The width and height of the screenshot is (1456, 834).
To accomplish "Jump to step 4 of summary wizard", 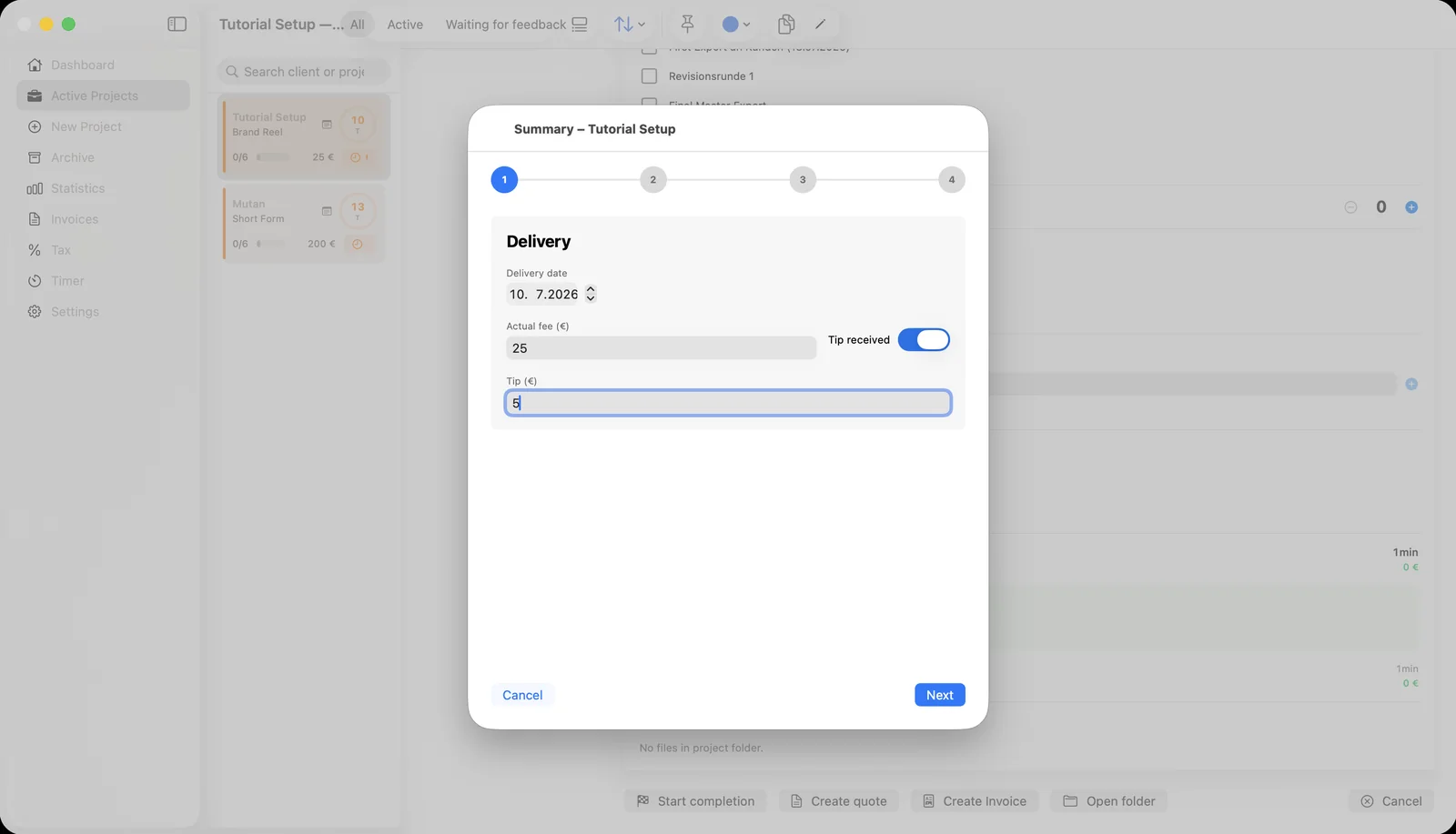I will [952, 180].
